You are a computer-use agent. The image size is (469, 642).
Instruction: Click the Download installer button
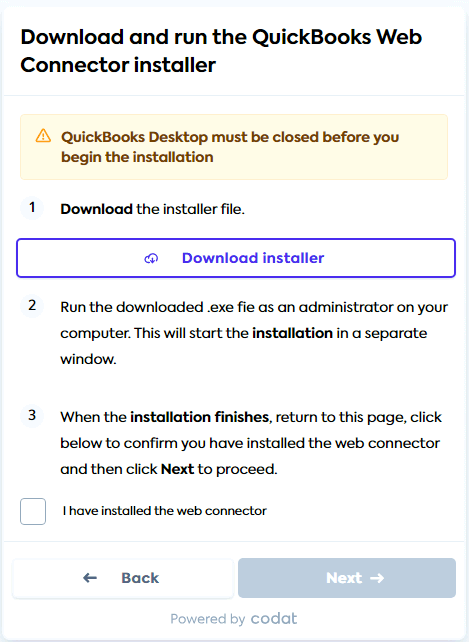tap(236, 258)
